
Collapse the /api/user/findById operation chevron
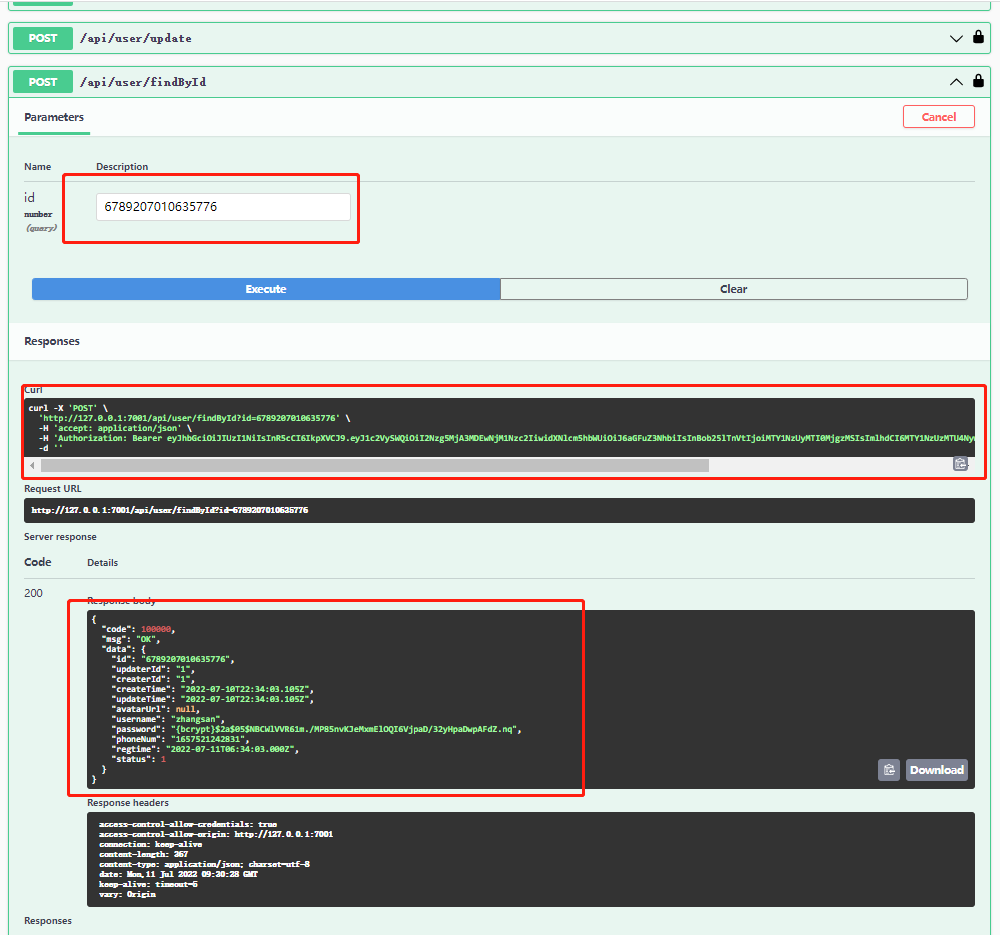(955, 82)
